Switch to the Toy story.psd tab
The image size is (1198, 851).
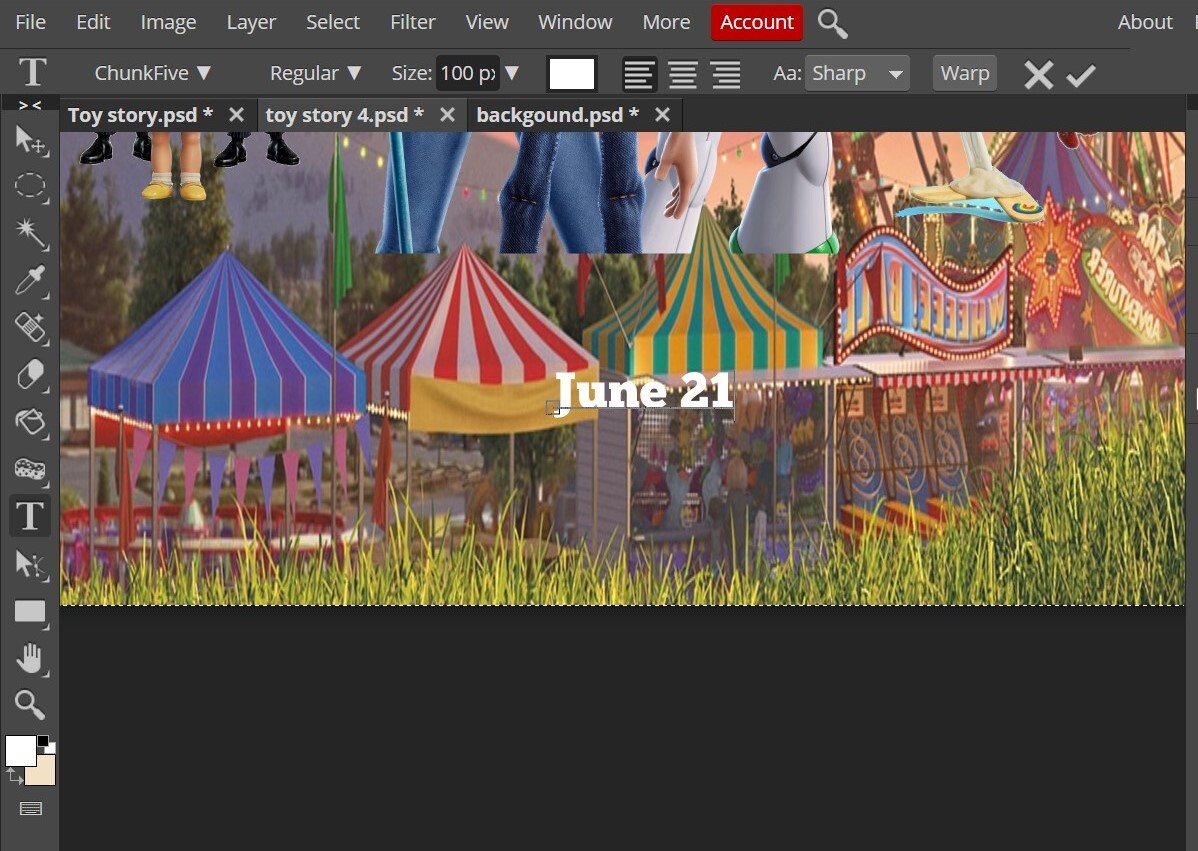(x=141, y=115)
